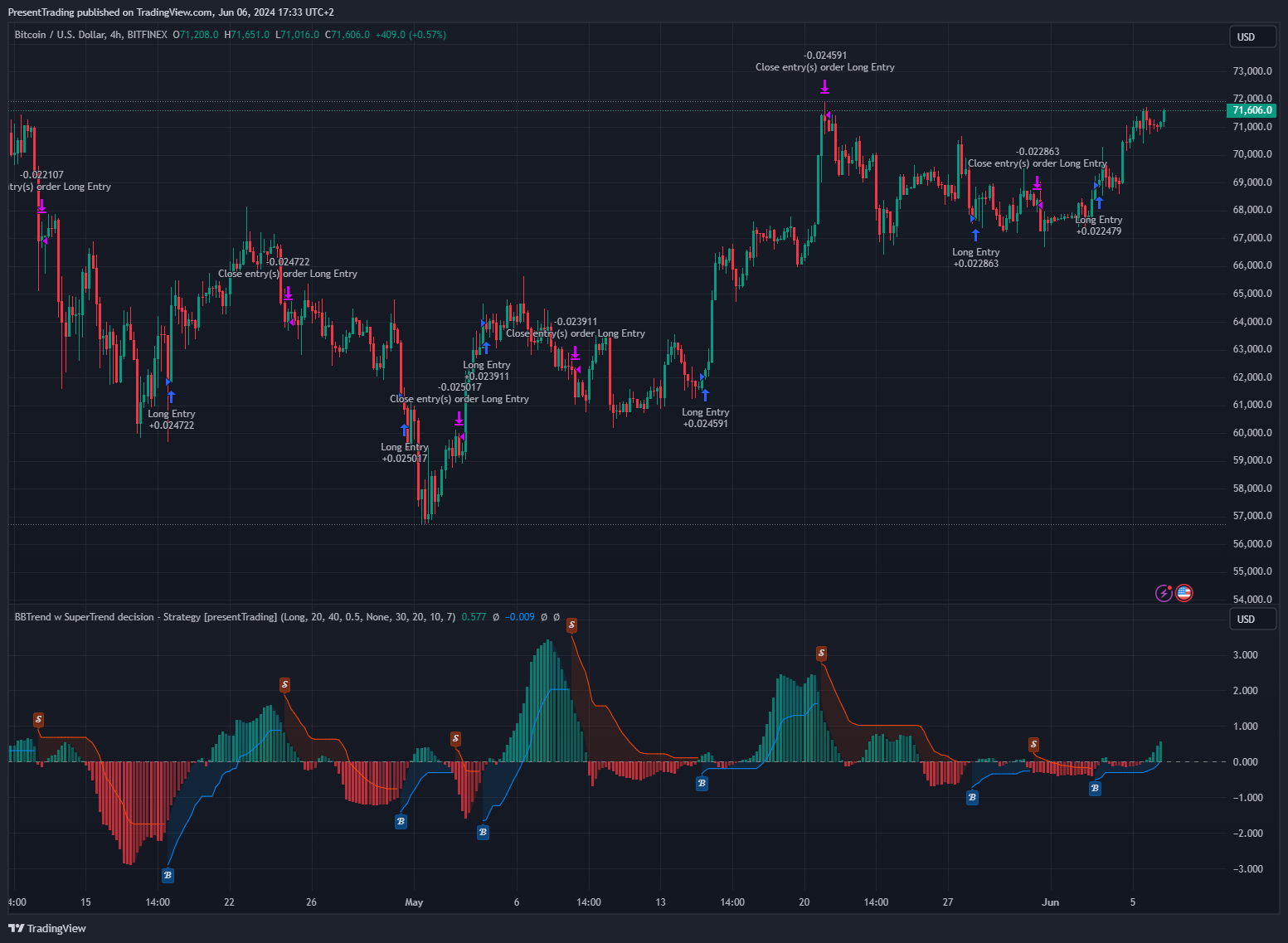Click the magenta close arrow under the -0.022863 label
This screenshot has height=943, width=1288.
(1037, 182)
